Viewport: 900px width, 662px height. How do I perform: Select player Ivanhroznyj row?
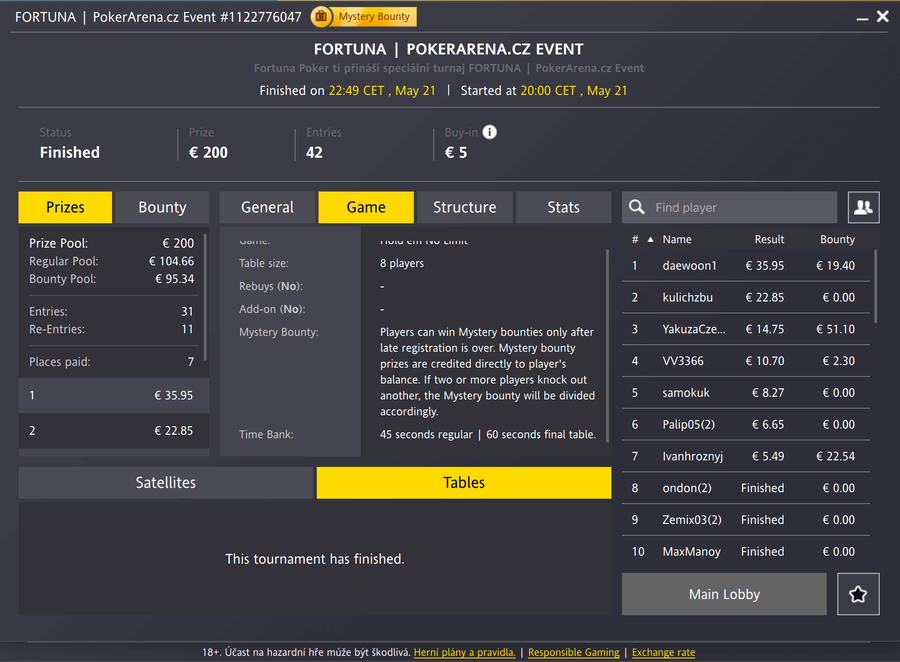click(746, 456)
